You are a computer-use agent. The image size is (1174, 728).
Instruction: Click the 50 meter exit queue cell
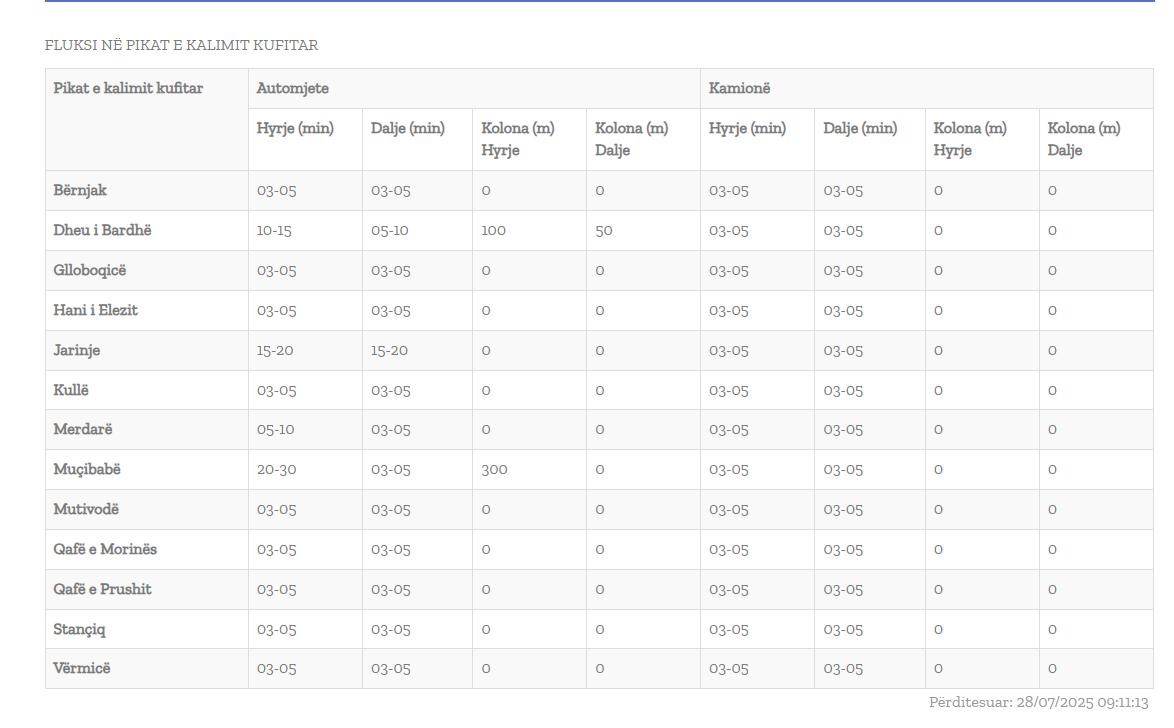(x=604, y=230)
